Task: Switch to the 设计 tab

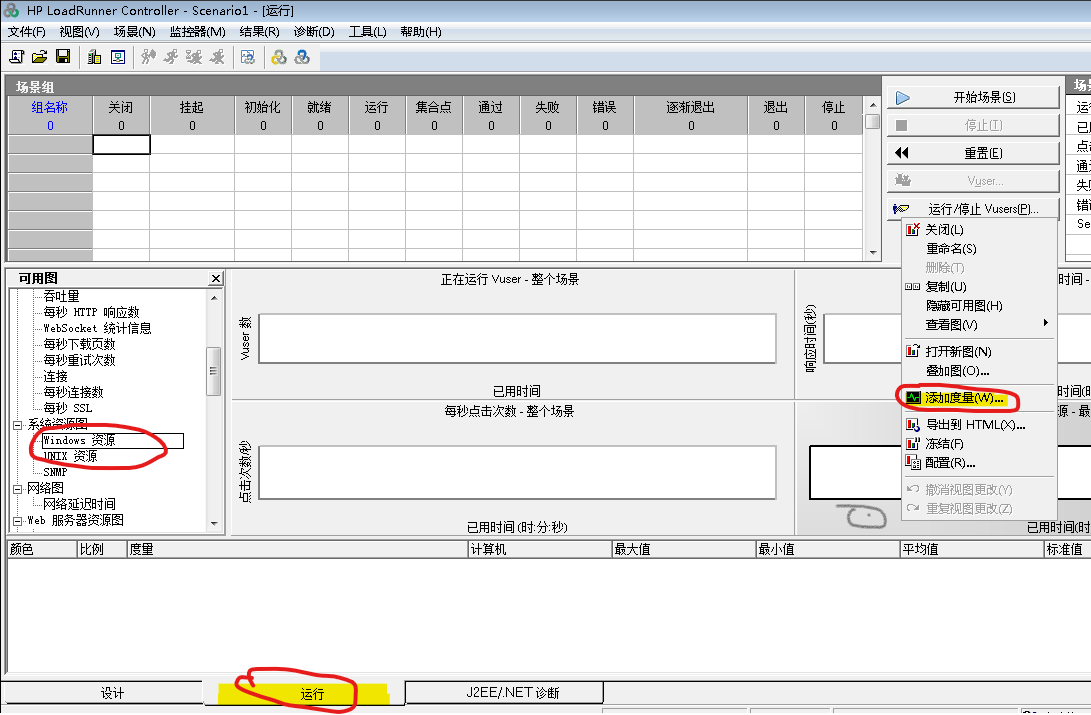Action: (x=112, y=693)
